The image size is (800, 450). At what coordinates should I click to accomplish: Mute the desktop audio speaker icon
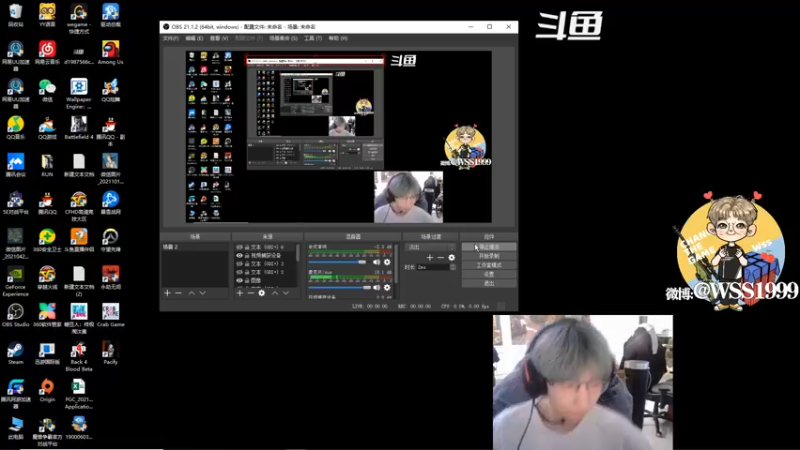tap(377, 262)
